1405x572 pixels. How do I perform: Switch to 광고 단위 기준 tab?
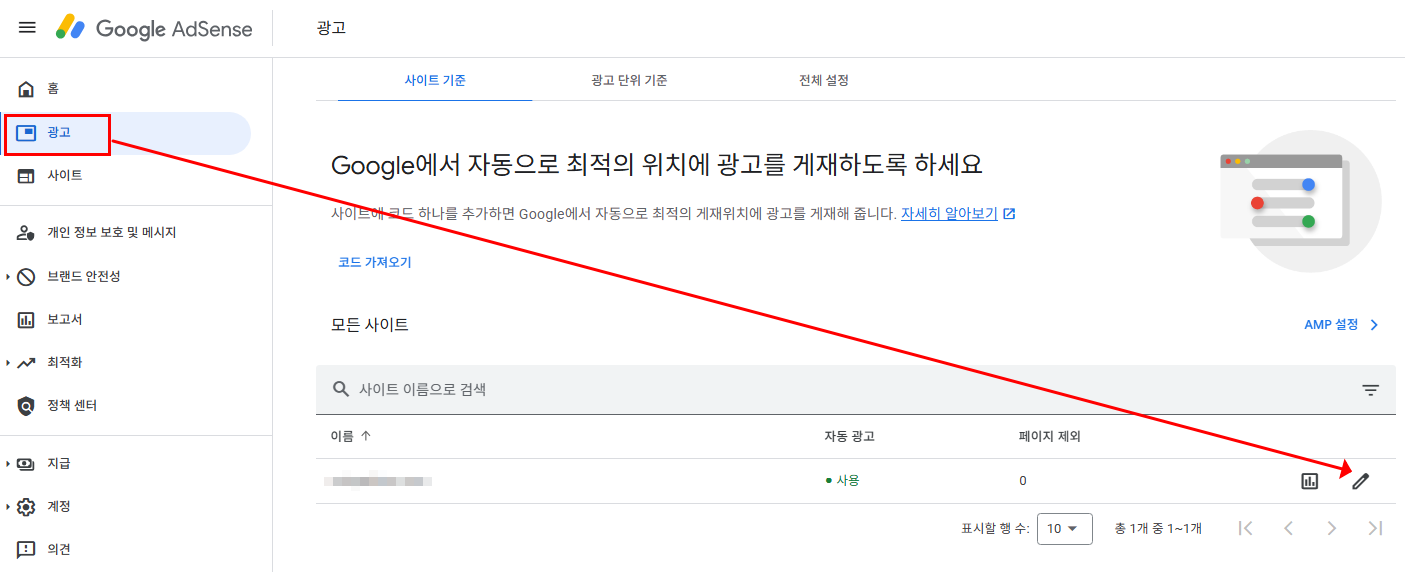click(629, 80)
